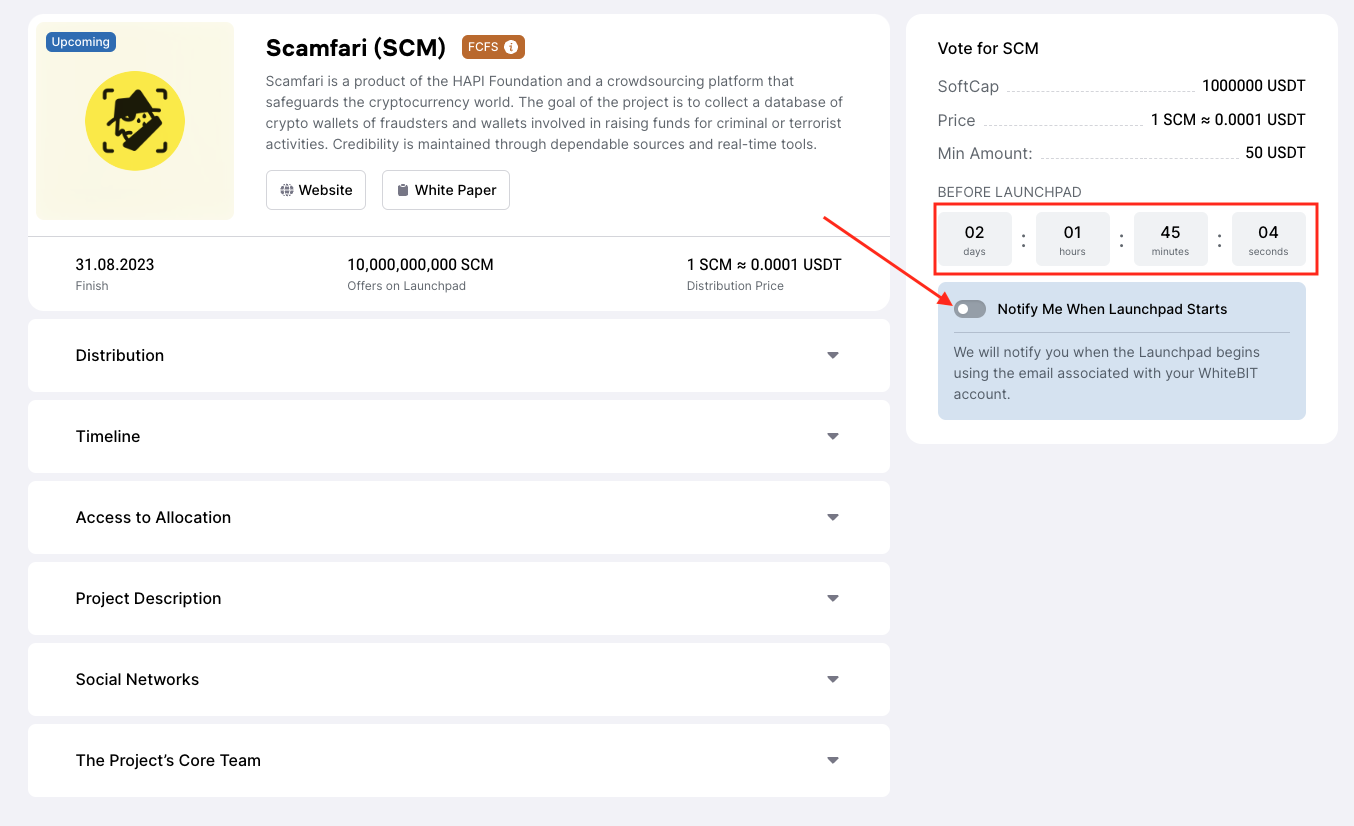1354x826 pixels.
Task: Click the Upcoming status badge
Action: coord(81,42)
